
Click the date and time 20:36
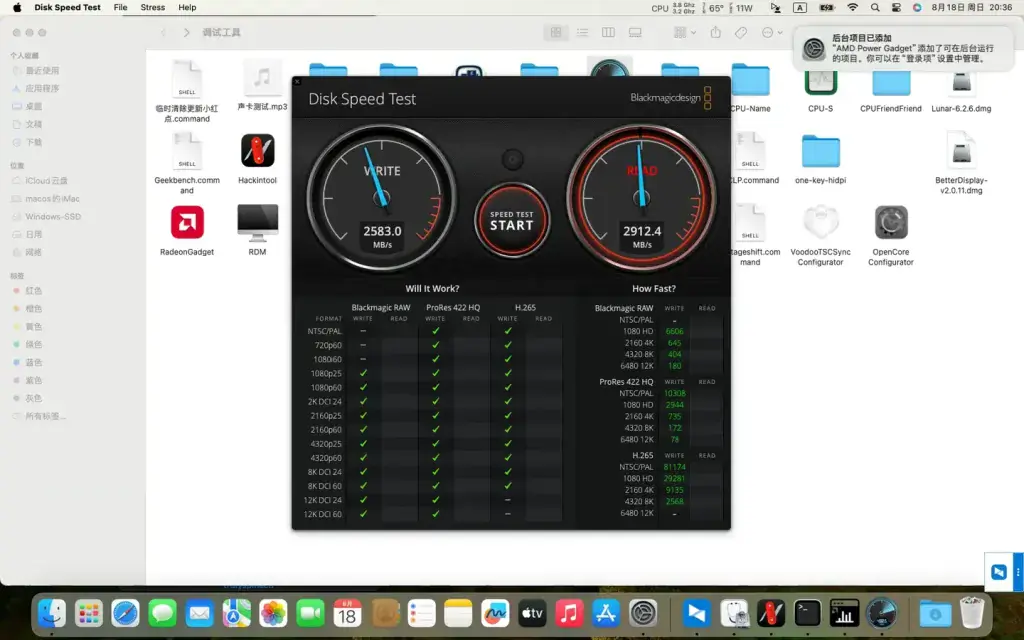point(972,7)
